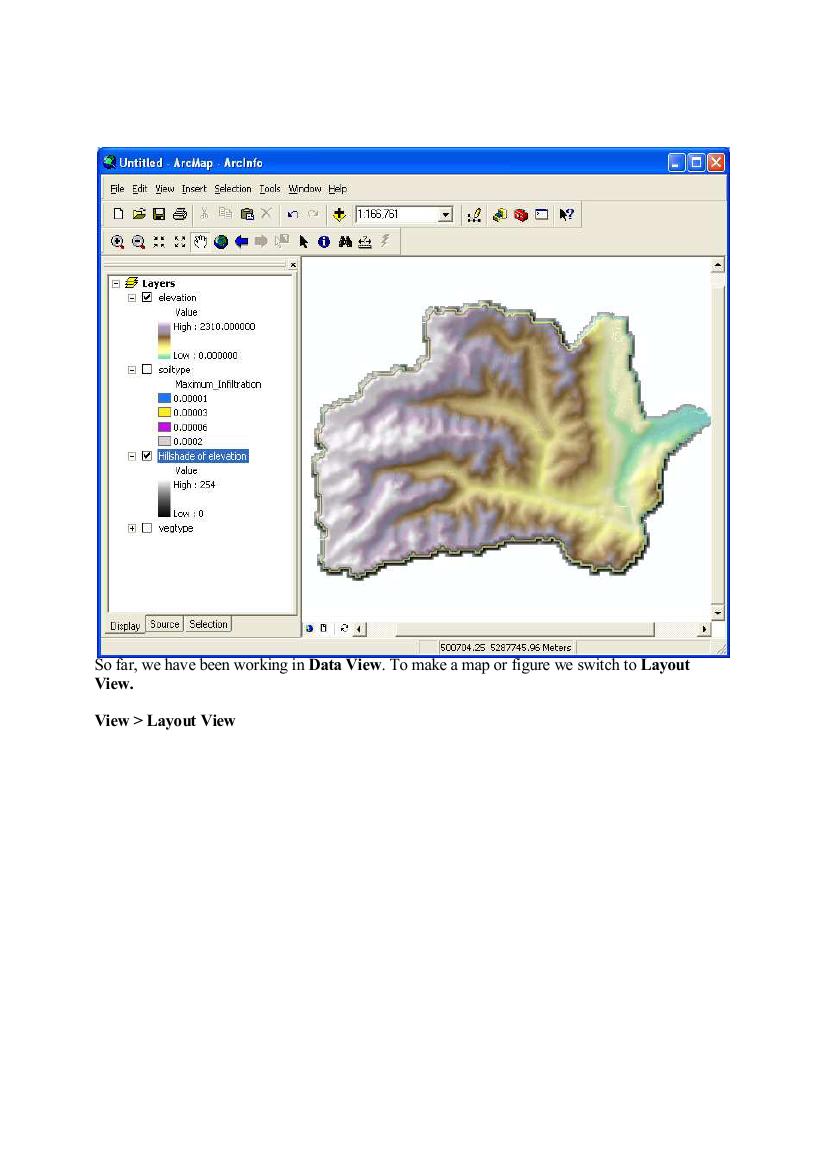
Task: Open the Find binoculars tool
Action: 344,242
